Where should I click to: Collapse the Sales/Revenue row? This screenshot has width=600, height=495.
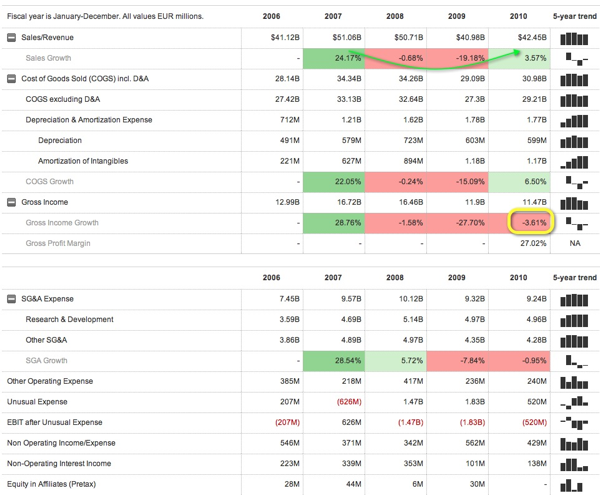(x=11, y=37)
